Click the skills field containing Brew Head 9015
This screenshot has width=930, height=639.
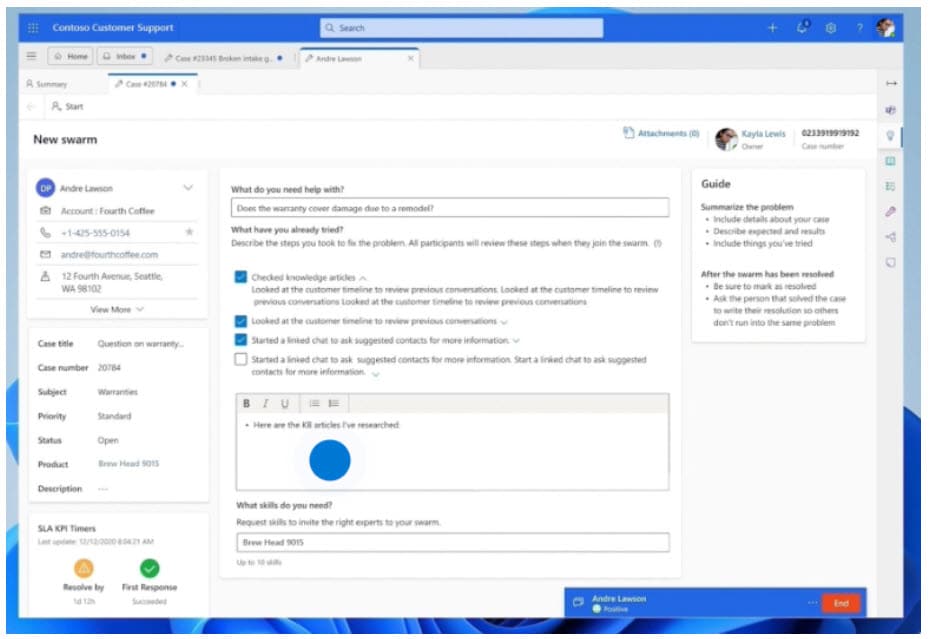coord(453,542)
